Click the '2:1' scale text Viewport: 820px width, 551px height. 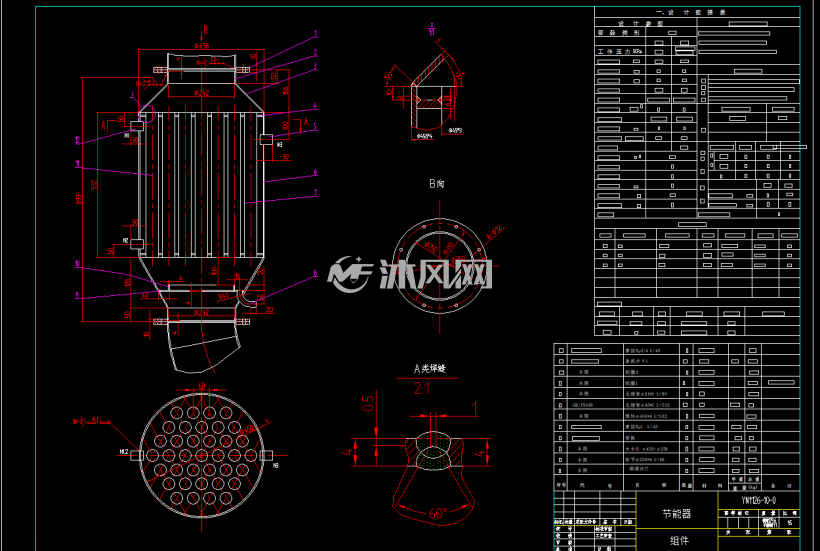(x=422, y=388)
